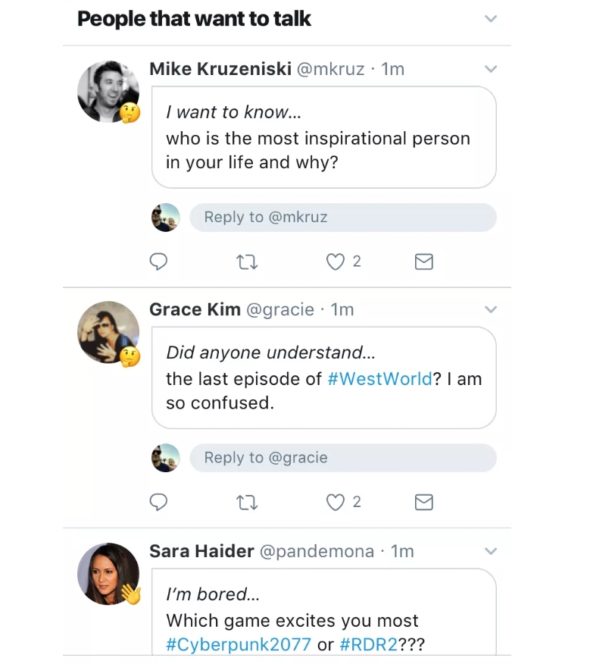Screen dimensions: 612x664
Task: Reply icon on Mike Kruzeniski's tweet
Action: pyautogui.click(x=158, y=262)
